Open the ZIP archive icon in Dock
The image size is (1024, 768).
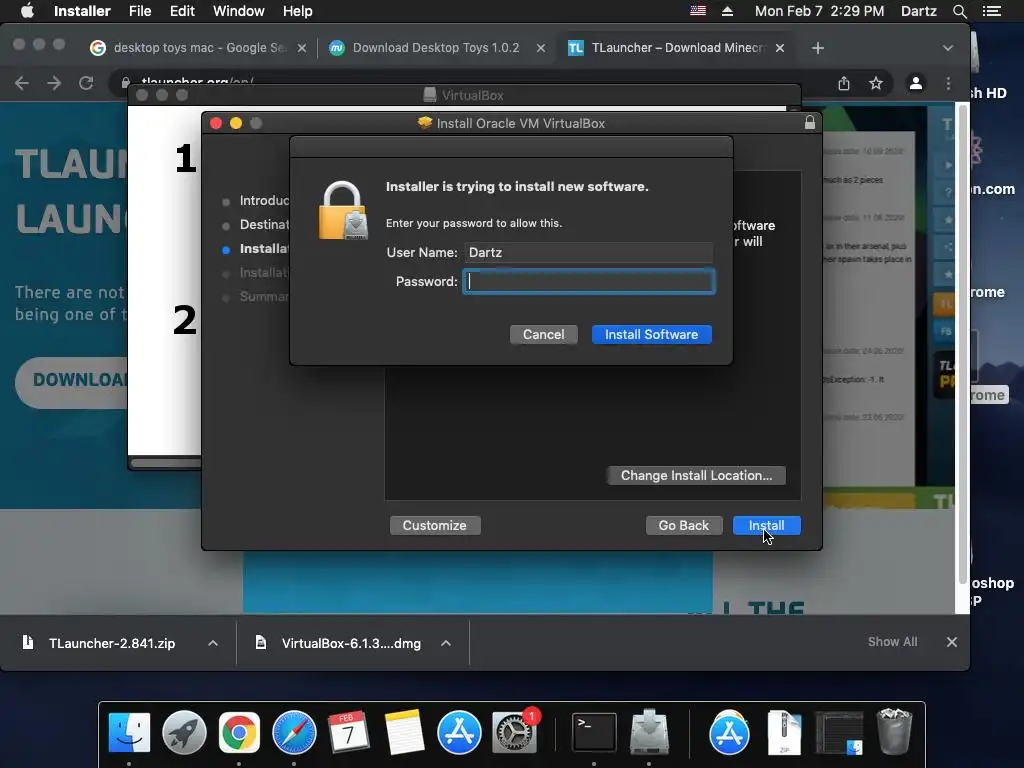[x=784, y=732]
